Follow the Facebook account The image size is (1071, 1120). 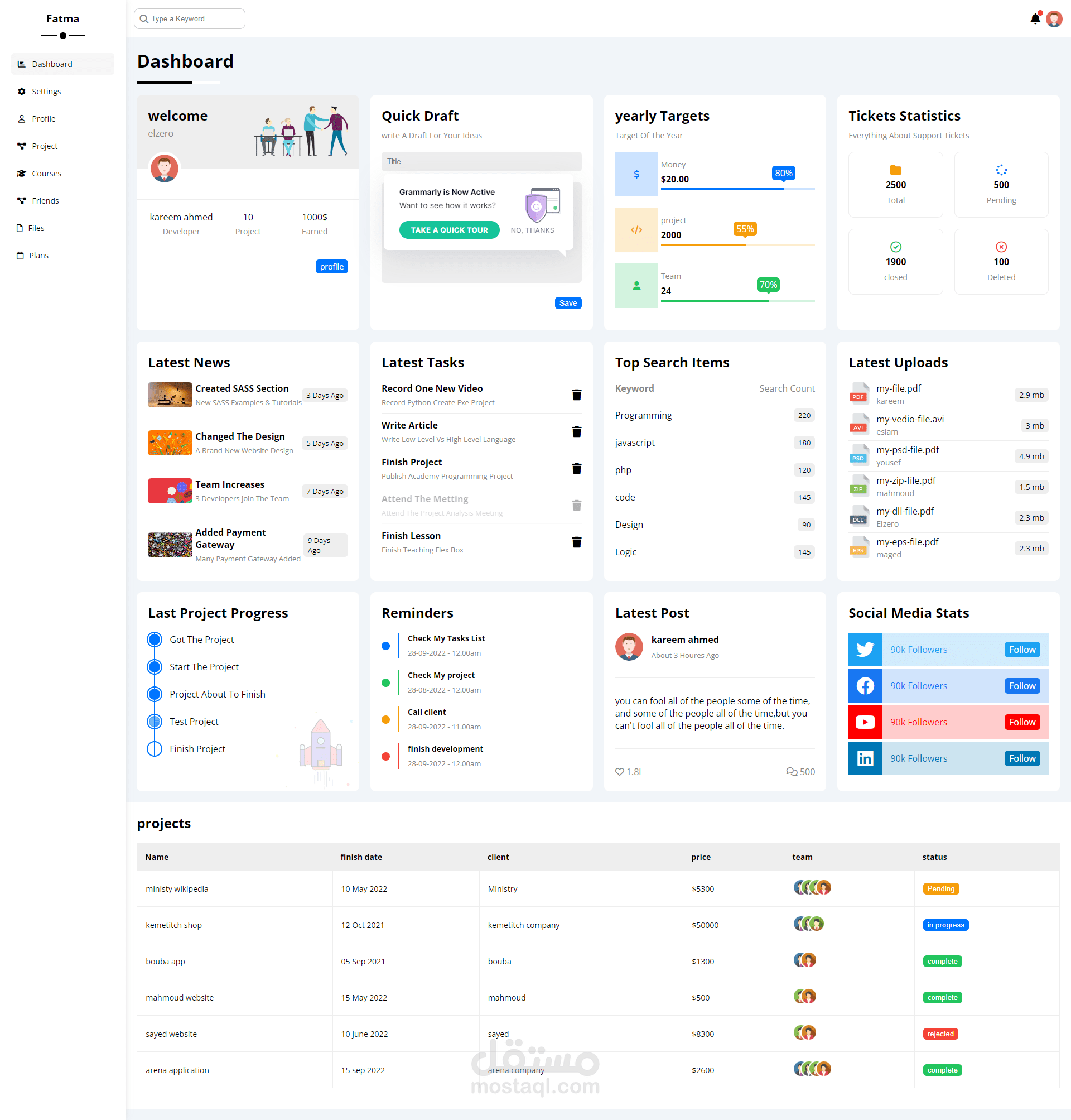tap(1021, 686)
